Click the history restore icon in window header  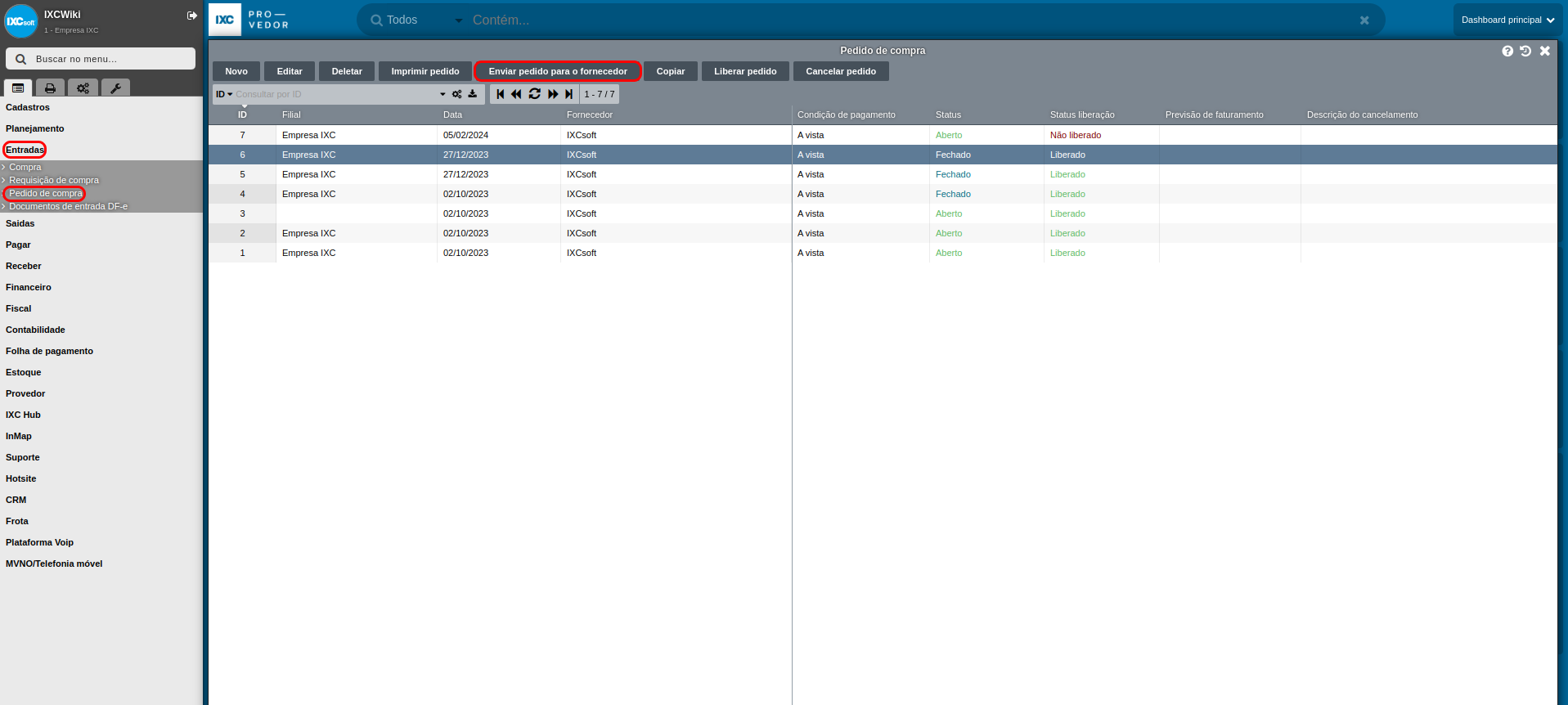(x=1525, y=51)
